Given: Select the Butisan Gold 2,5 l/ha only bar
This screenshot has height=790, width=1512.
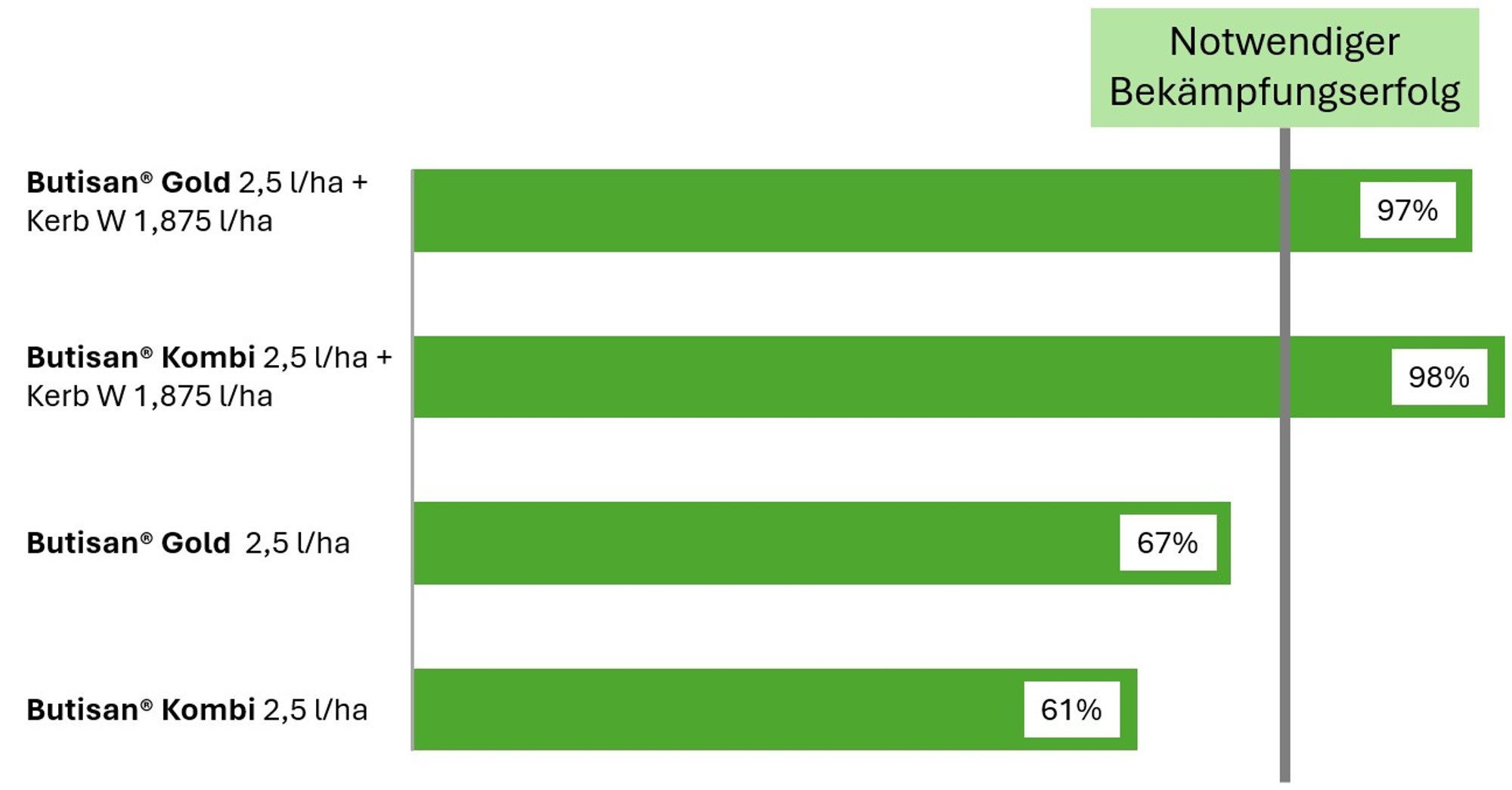Looking at the screenshot, I should pyautogui.click(x=756, y=543).
